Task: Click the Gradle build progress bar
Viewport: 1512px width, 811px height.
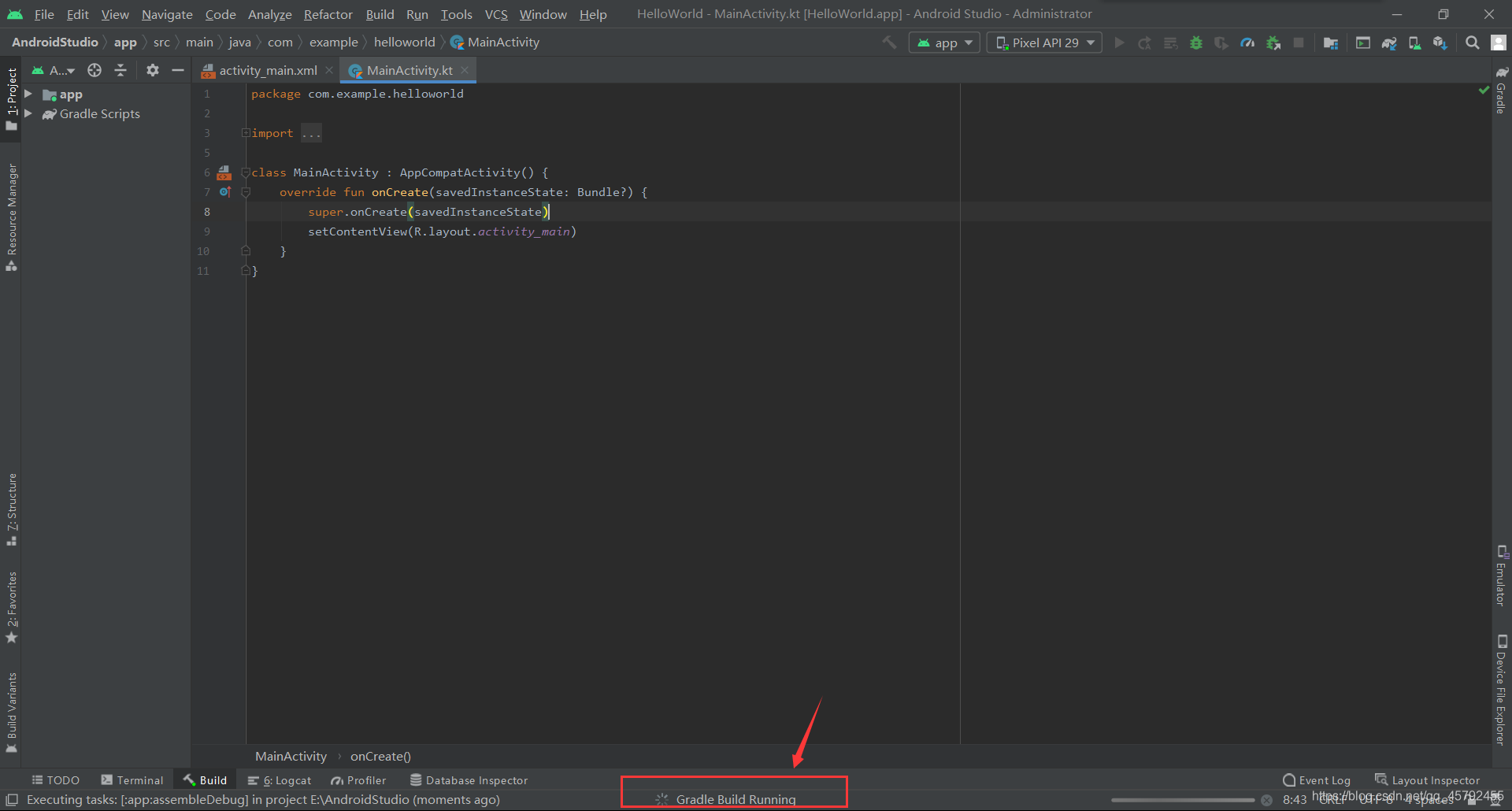Action: click(x=1182, y=800)
